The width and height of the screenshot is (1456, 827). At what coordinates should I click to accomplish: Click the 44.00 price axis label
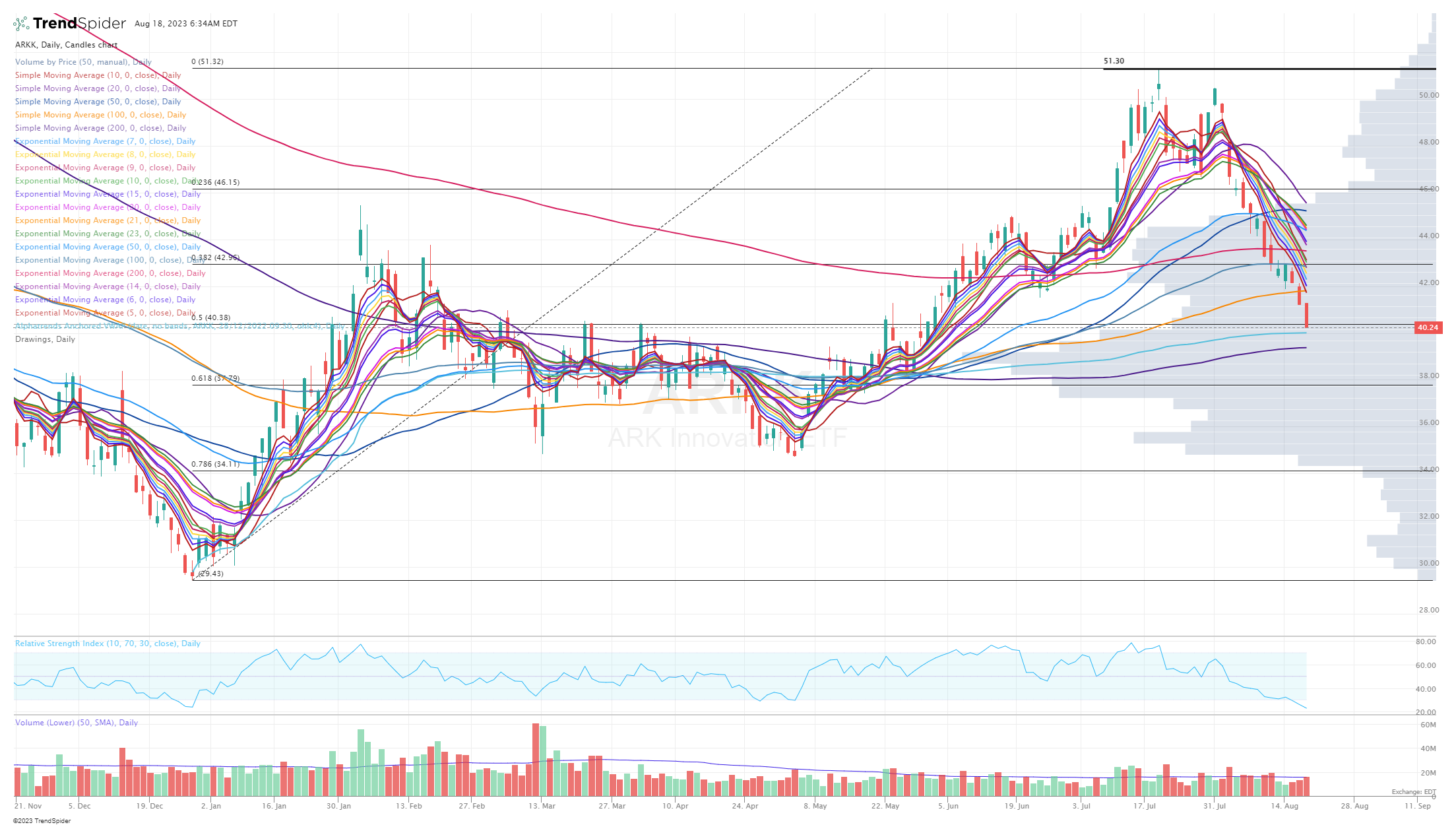(x=1429, y=236)
